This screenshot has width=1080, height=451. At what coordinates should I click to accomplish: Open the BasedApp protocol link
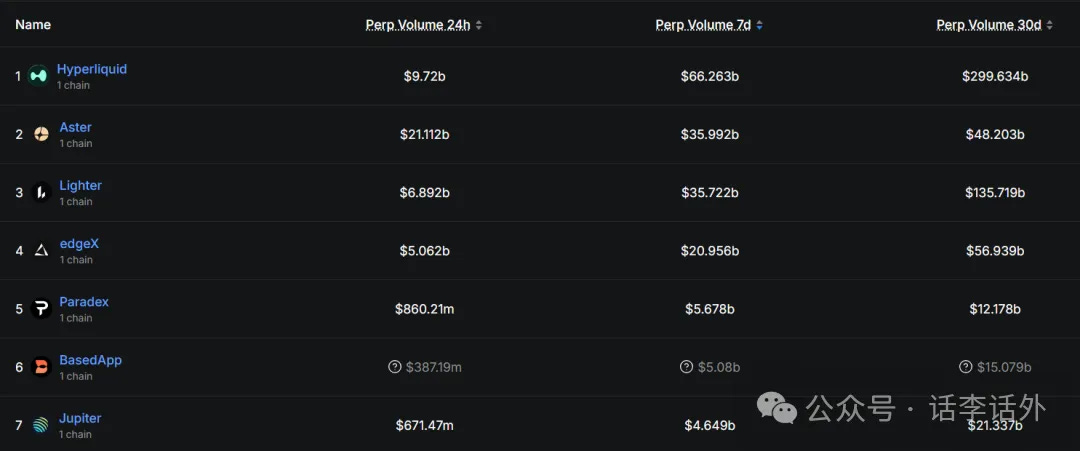pyautogui.click(x=90, y=360)
